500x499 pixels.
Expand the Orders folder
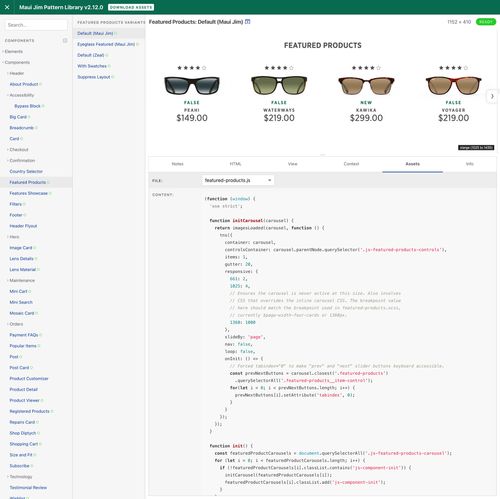coord(15,324)
